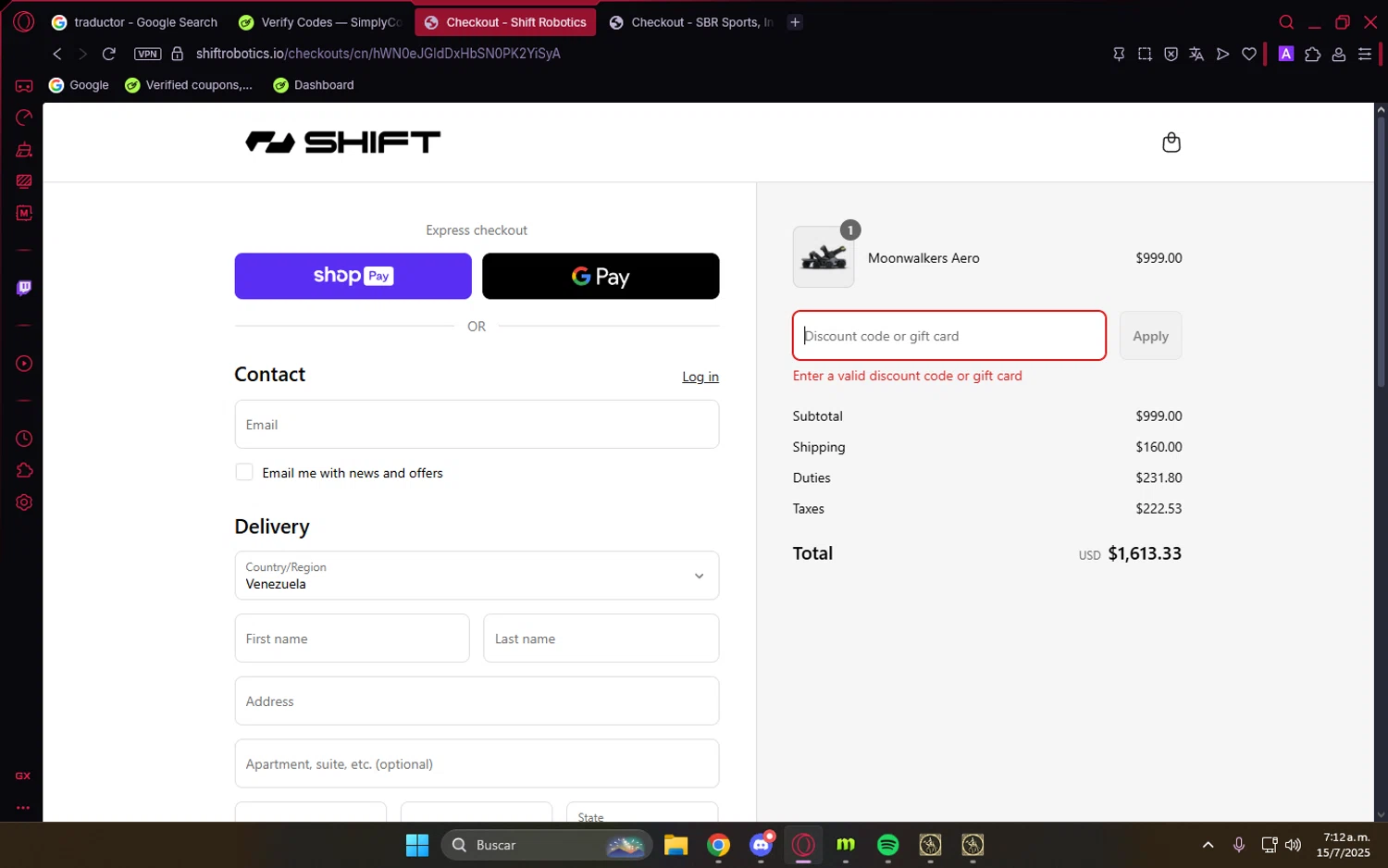Image resolution: width=1388 pixels, height=868 pixels.
Task: Focus the Email field
Action: [477, 424]
